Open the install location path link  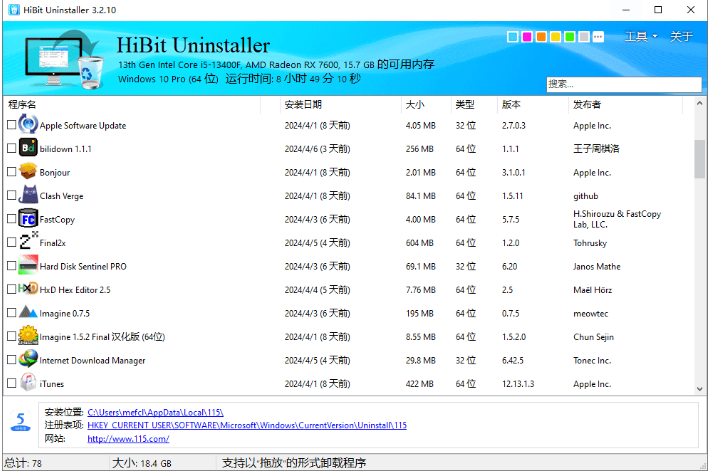click(155, 412)
